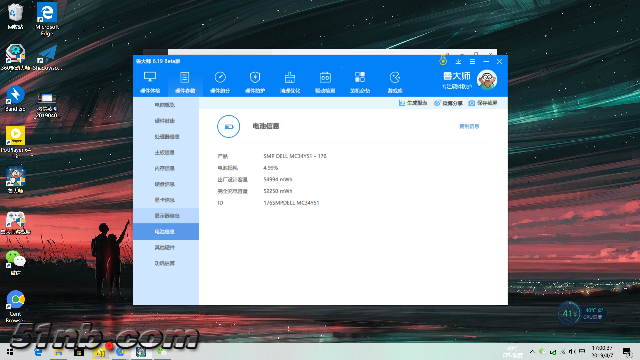This screenshot has height=360, width=640.
Task: Click 保存结果 save screenshot button
Action: click(483, 103)
